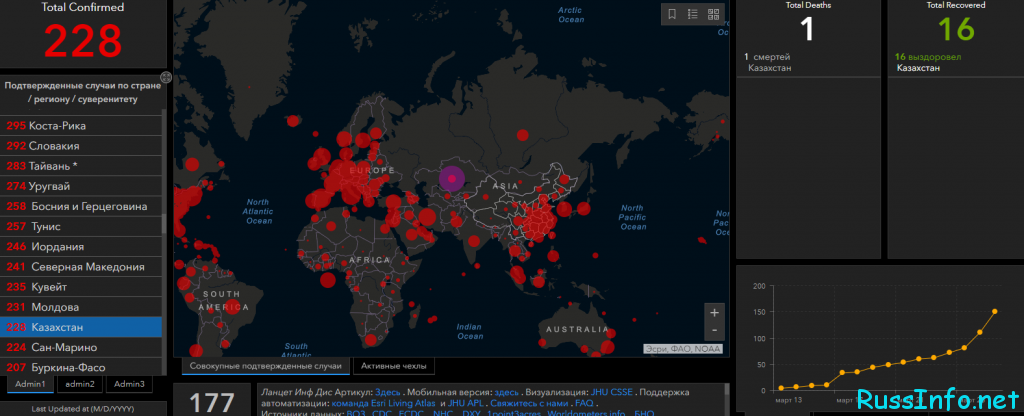
Task: Open the FAQ link
Action: tap(584, 404)
